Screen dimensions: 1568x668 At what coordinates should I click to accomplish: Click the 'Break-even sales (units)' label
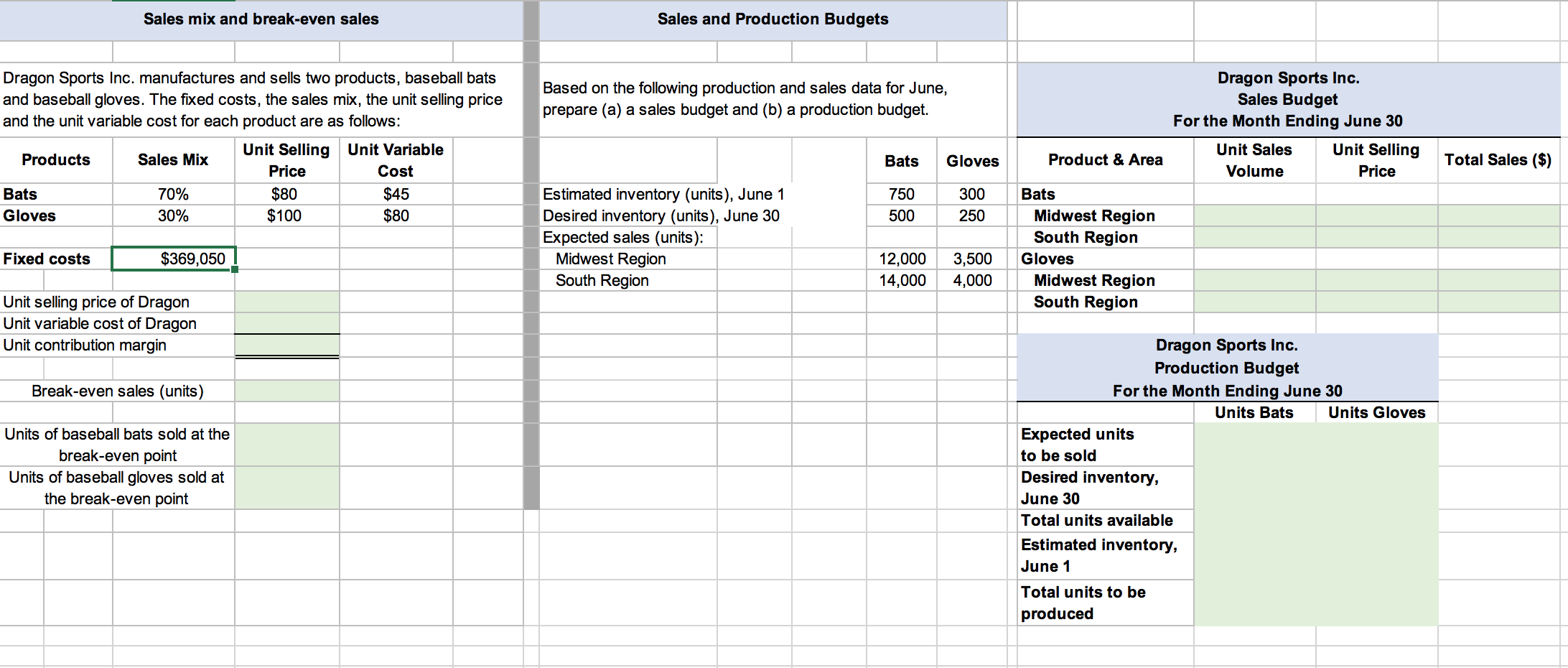118,391
